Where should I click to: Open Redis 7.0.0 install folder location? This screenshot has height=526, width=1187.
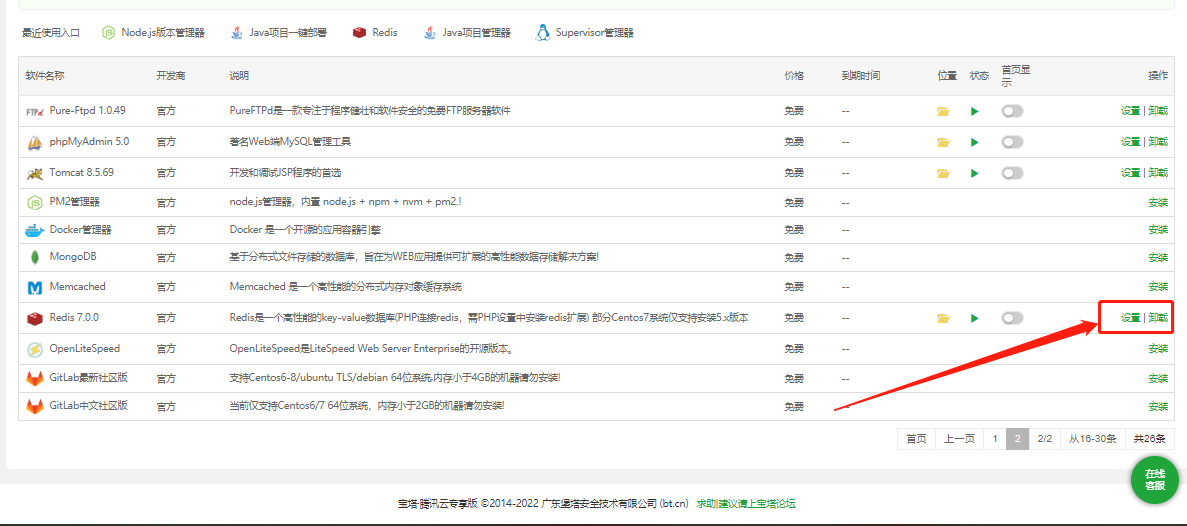coord(942,319)
